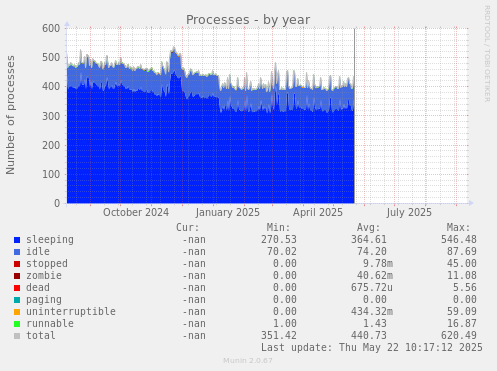
Task: Click the 'Min:' column header
Action: 278,228
